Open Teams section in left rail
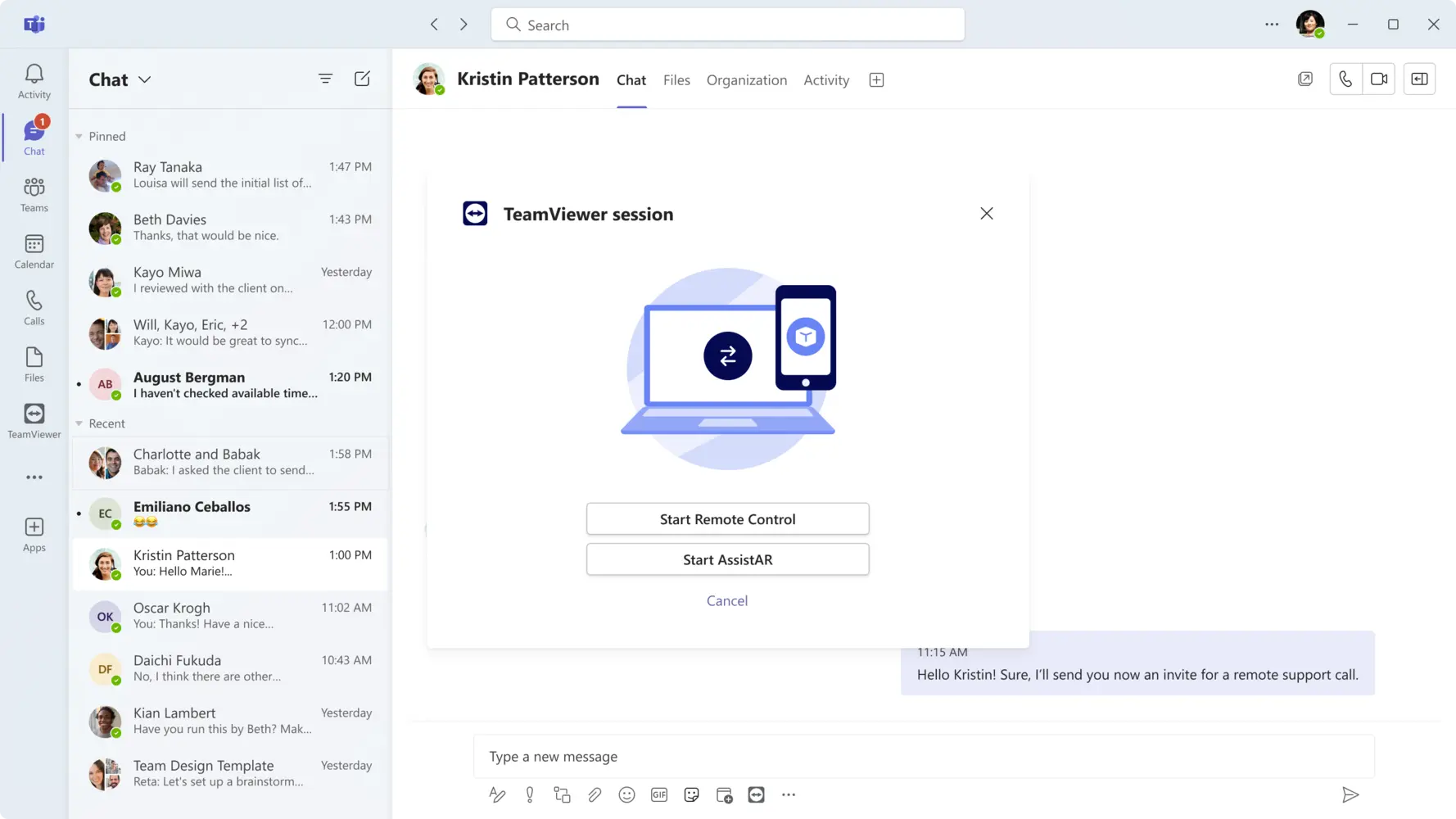Viewport: 1456px width, 819px height. pos(34,195)
